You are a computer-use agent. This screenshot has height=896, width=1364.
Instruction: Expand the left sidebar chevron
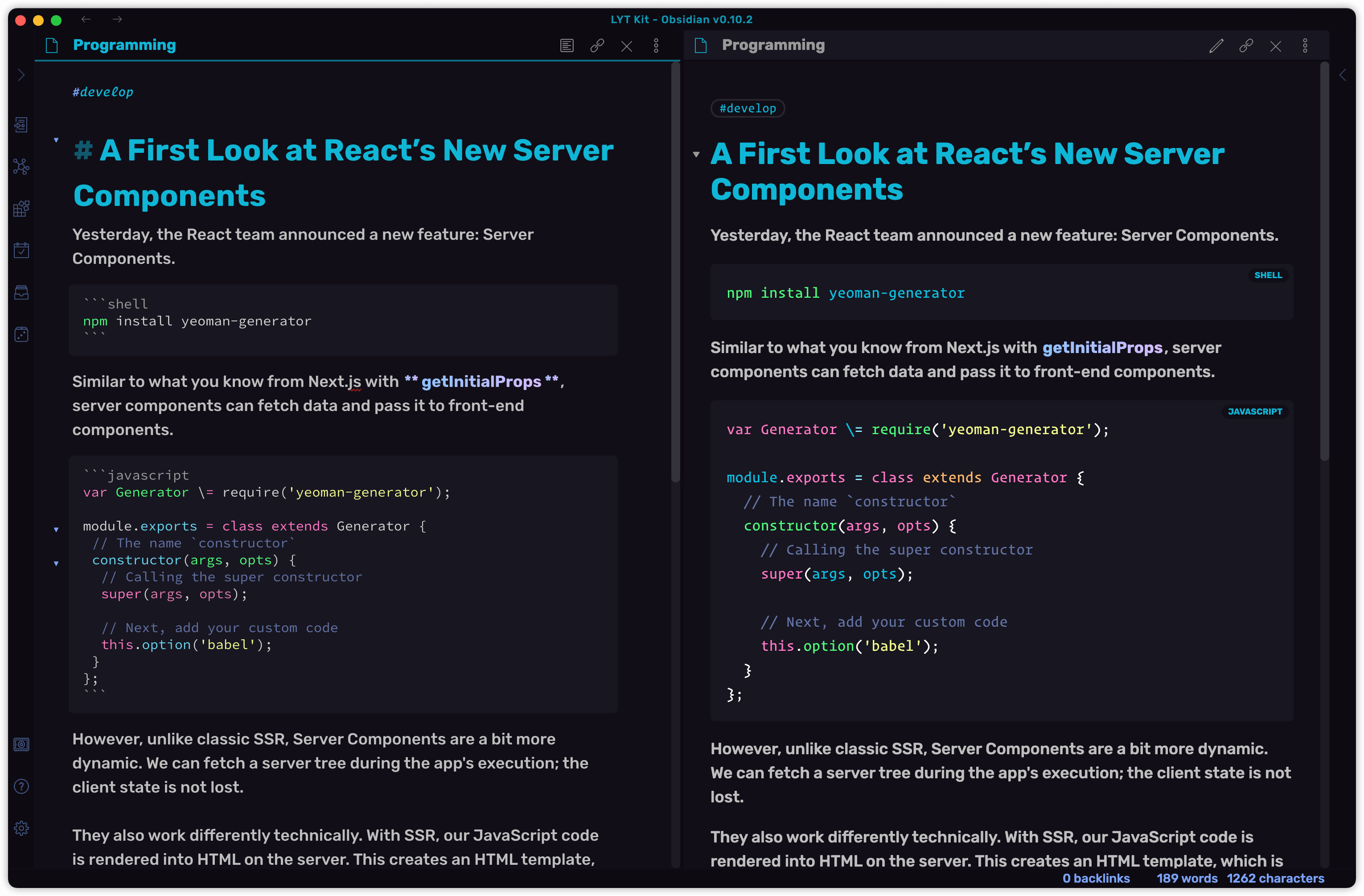pos(21,75)
